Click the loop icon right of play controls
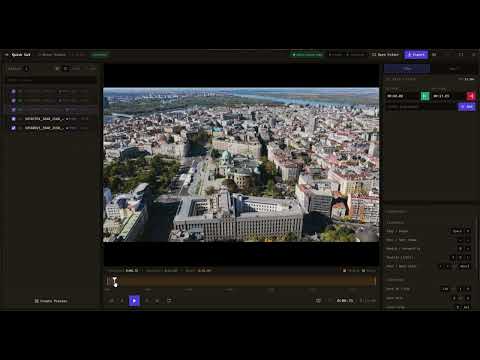This screenshot has height=360, width=480. coord(169,300)
